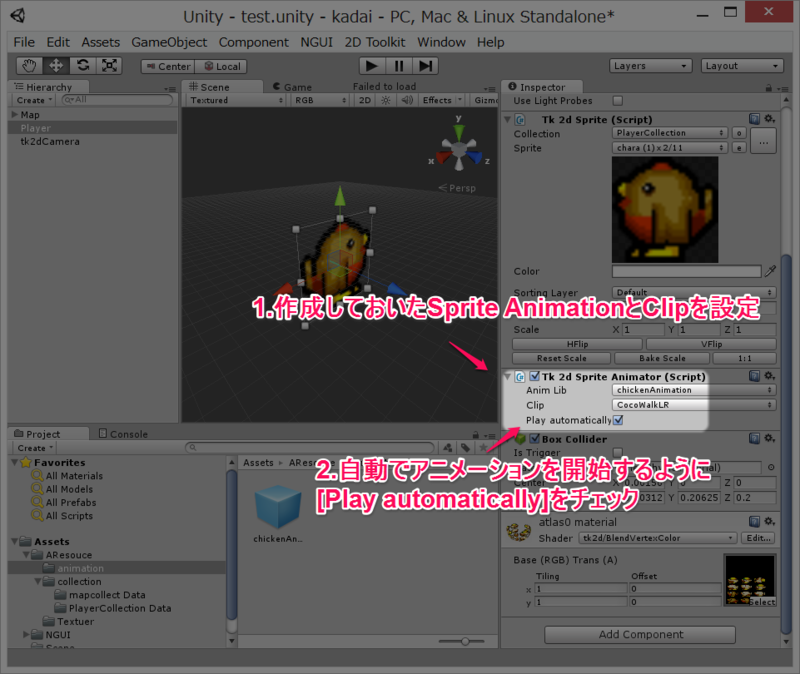Select All Materials favorite search

click(x=74, y=476)
